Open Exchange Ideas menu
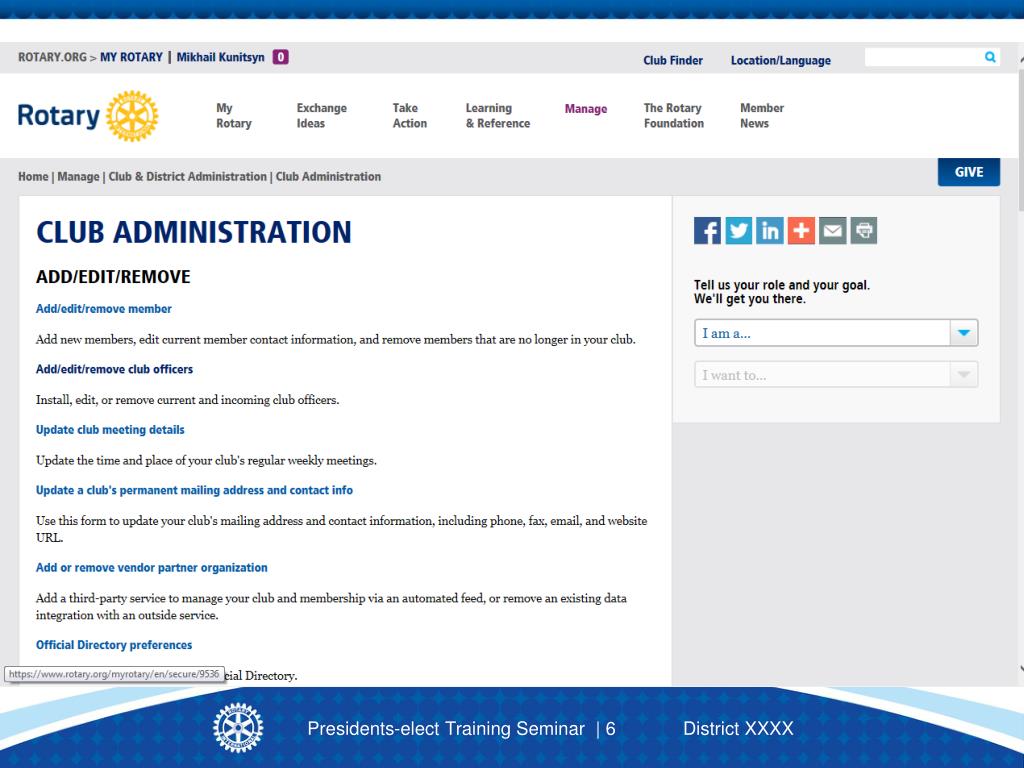Image resolution: width=1024 pixels, height=768 pixels. [x=321, y=116]
